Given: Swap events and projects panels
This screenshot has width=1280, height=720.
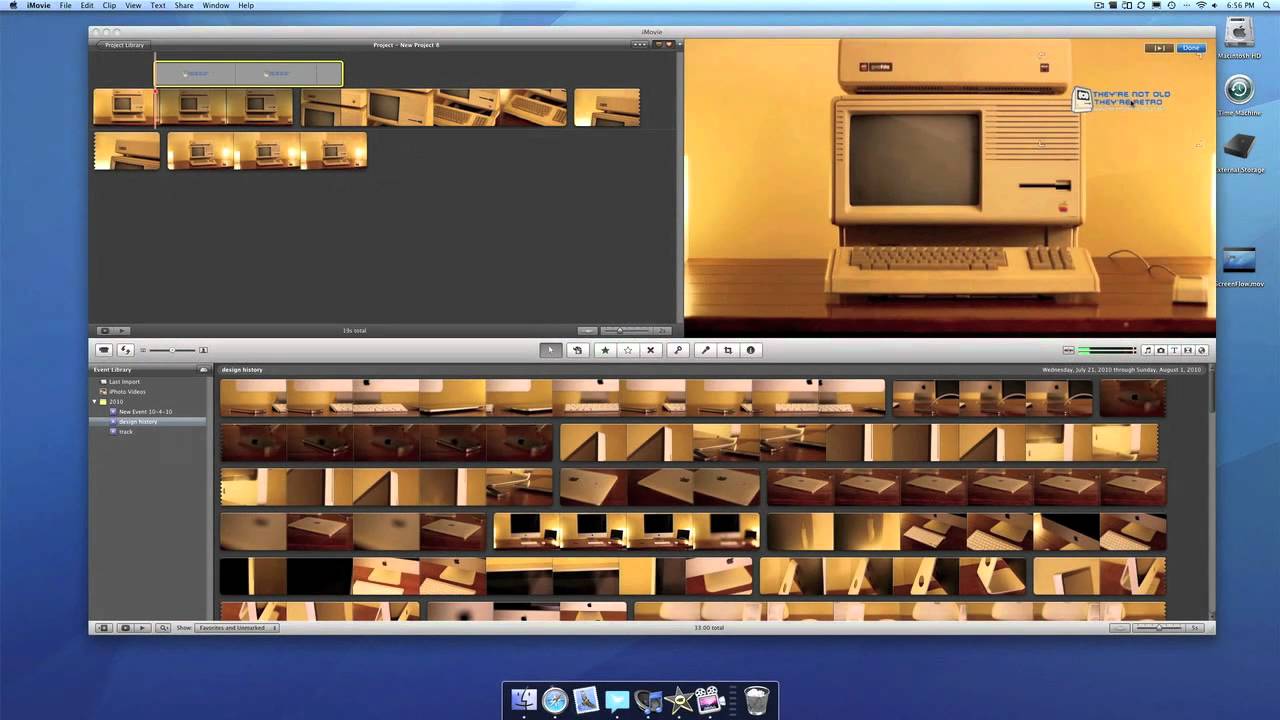Looking at the screenshot, I should pos(126,350).
